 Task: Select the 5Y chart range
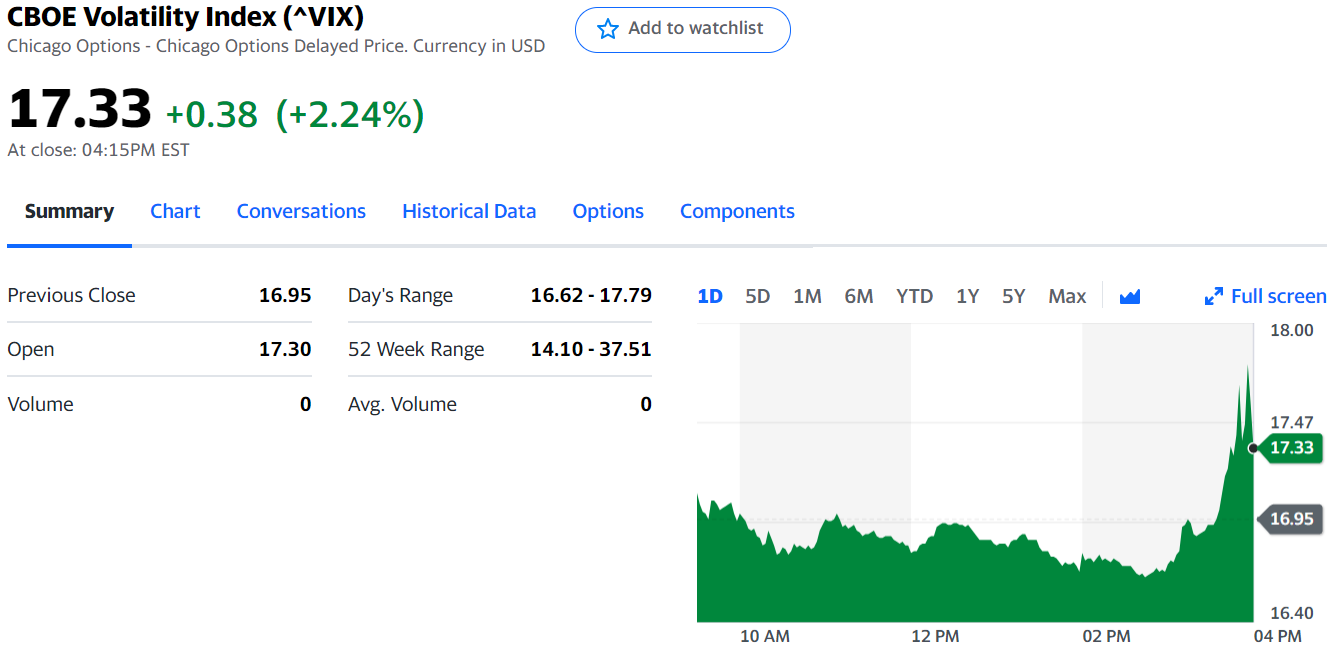(x=1014, y=296)
